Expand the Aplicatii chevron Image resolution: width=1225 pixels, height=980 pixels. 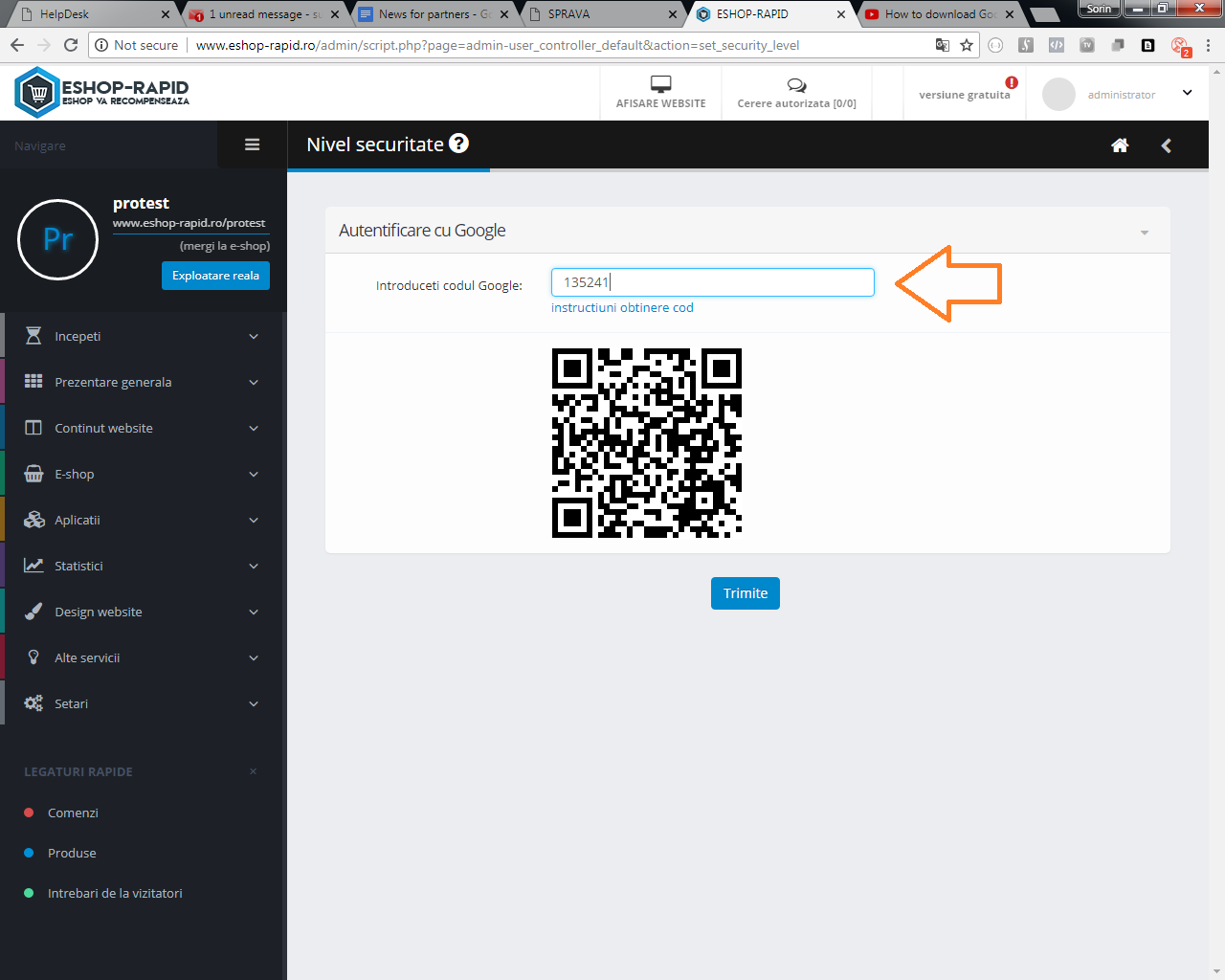pos(254,520)
